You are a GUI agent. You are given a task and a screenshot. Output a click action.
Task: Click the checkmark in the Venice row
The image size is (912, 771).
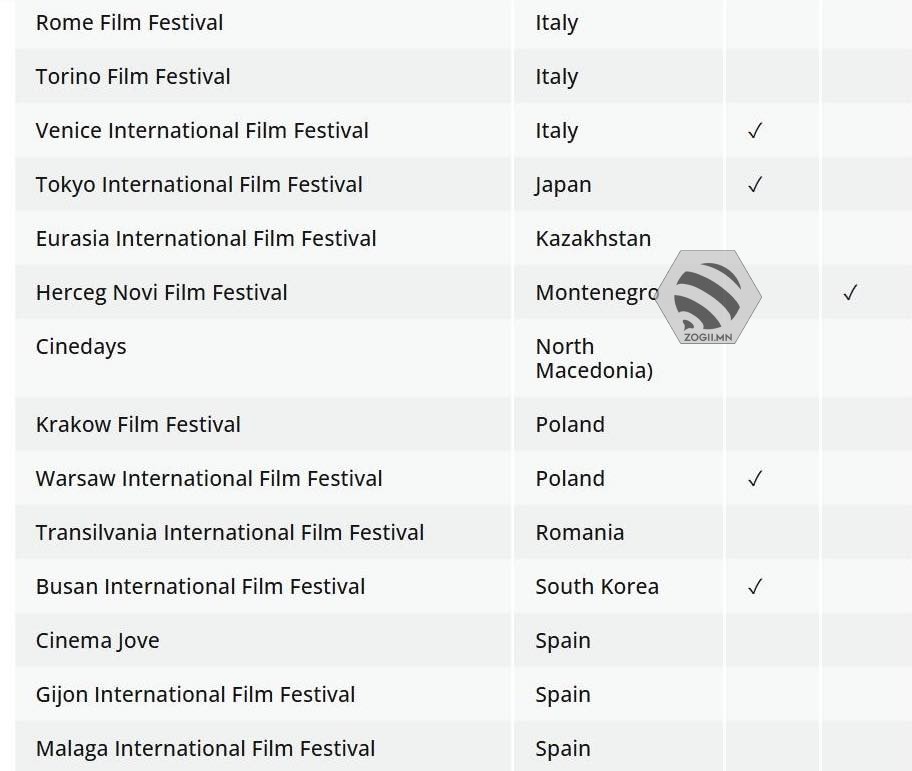(755, 131)
